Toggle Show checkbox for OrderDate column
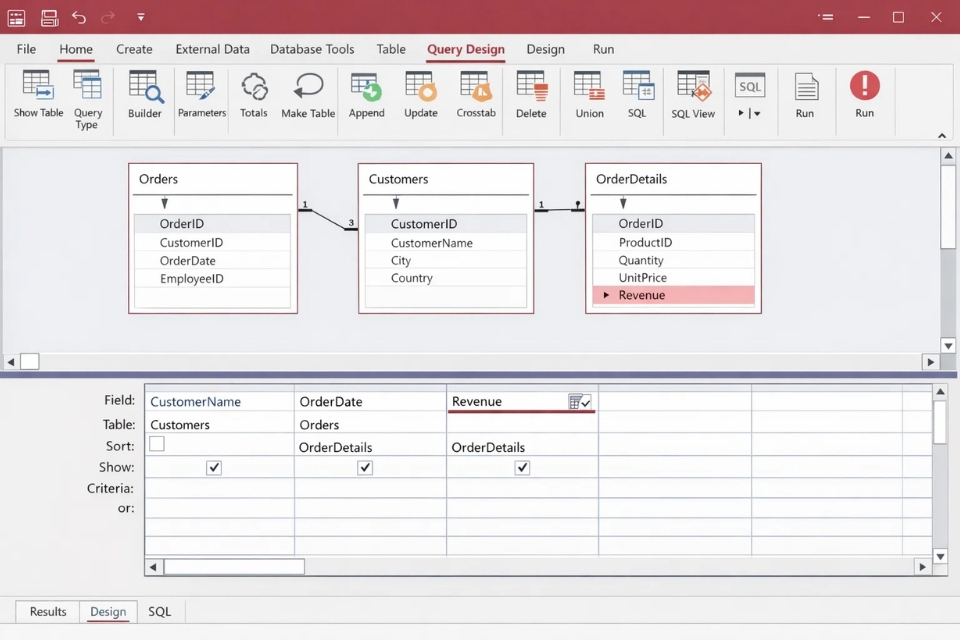The width and height of the screenshot is (960, 640). pos(365,468)
